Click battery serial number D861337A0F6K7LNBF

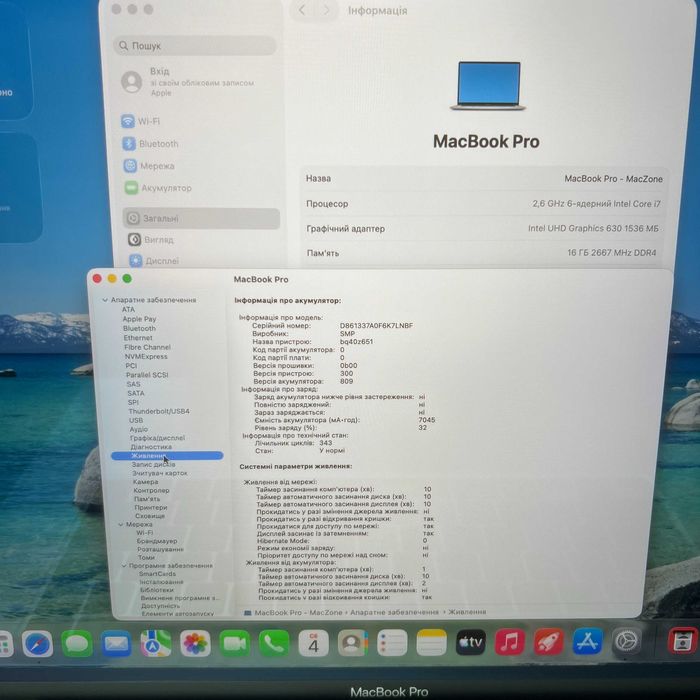coord(376,325)
